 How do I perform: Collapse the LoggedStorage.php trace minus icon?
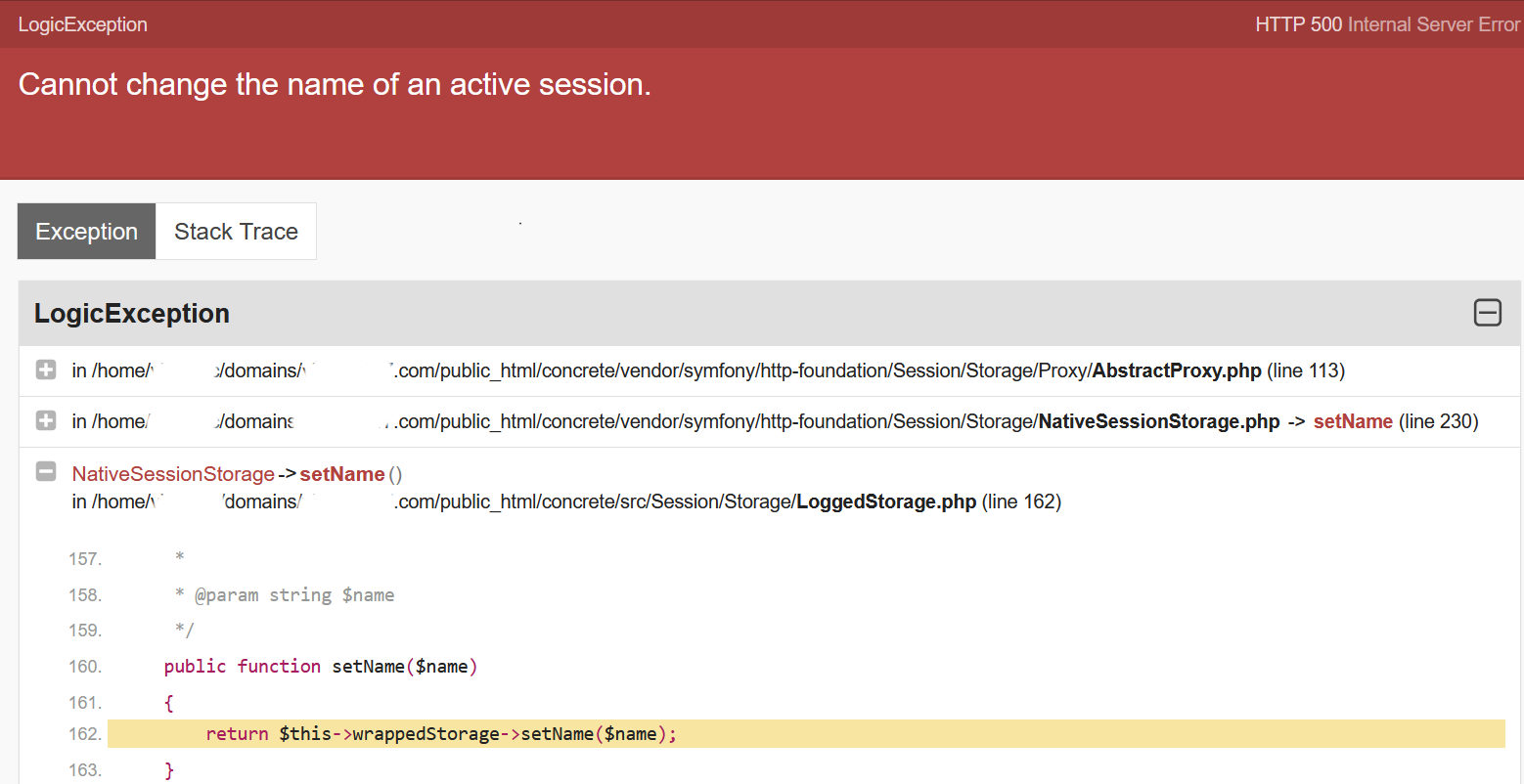point(46,472)
